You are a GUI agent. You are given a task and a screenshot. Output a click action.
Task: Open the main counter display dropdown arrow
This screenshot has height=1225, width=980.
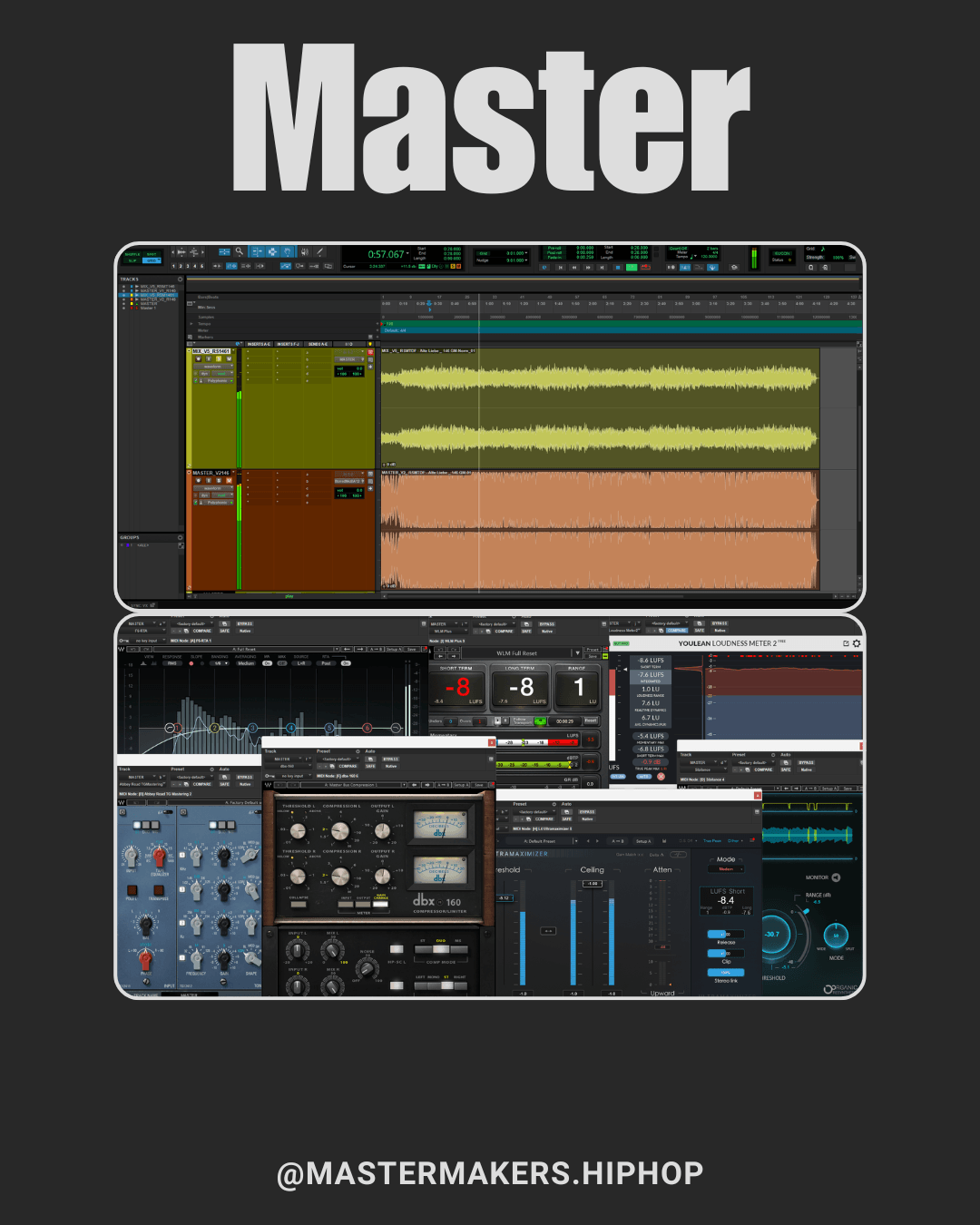coord(407,253)
